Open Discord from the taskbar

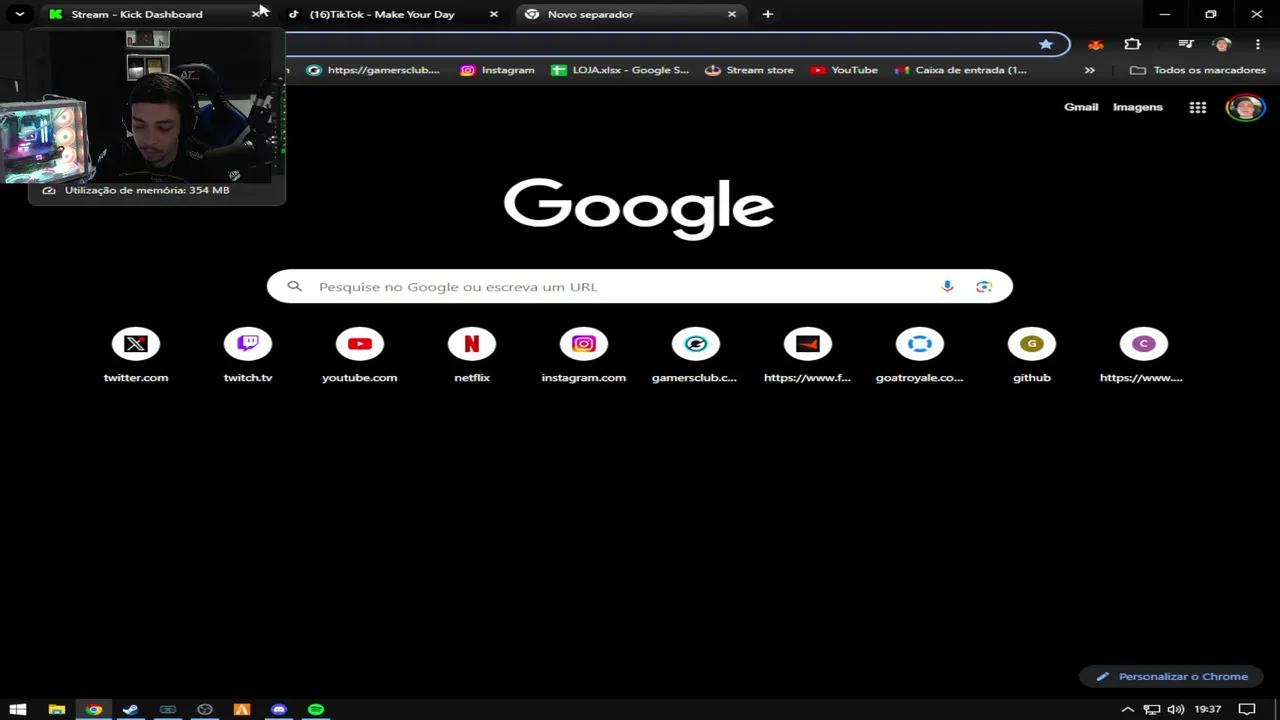(279, 709)
